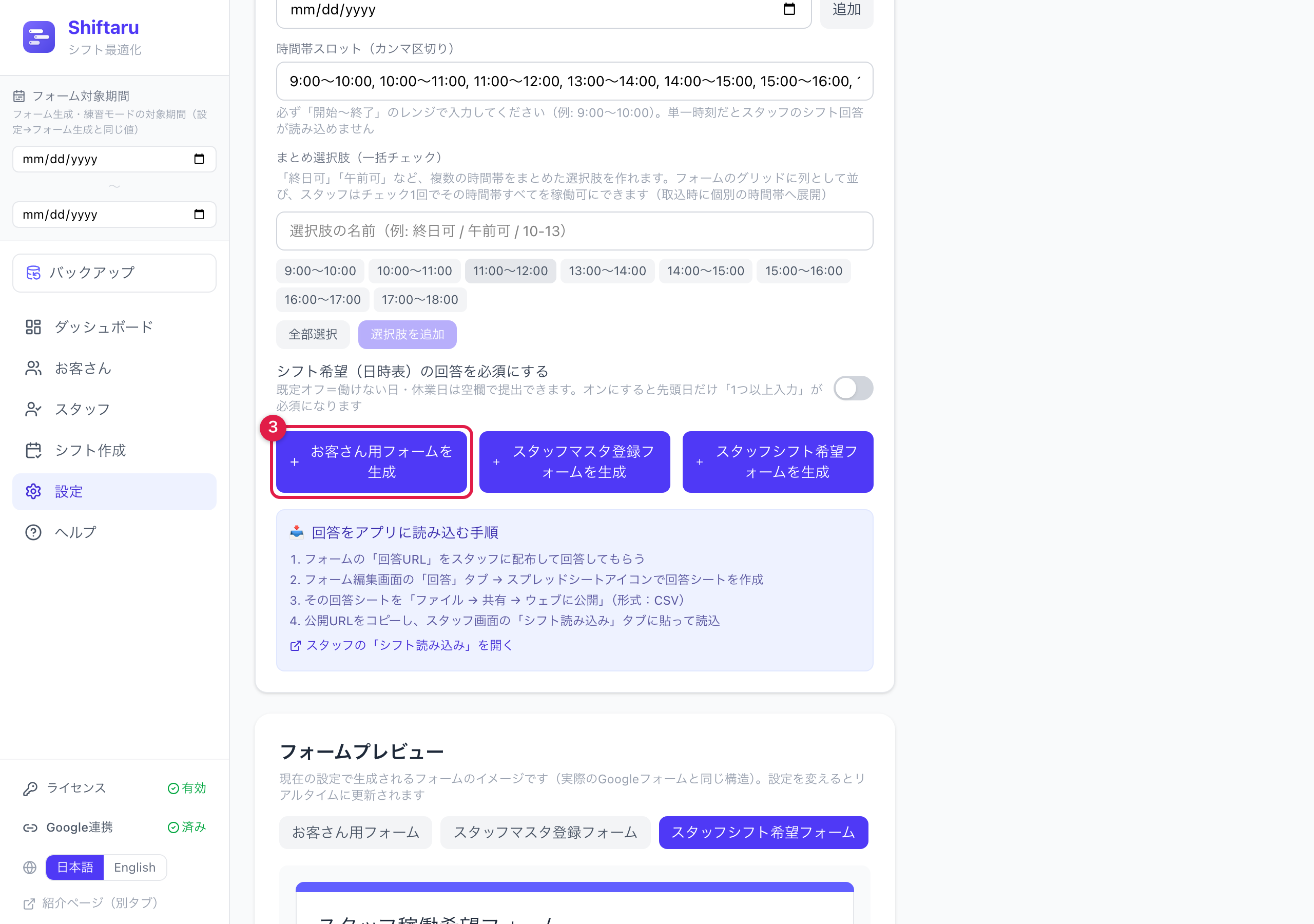Click the period start date field

click(114, 159)
